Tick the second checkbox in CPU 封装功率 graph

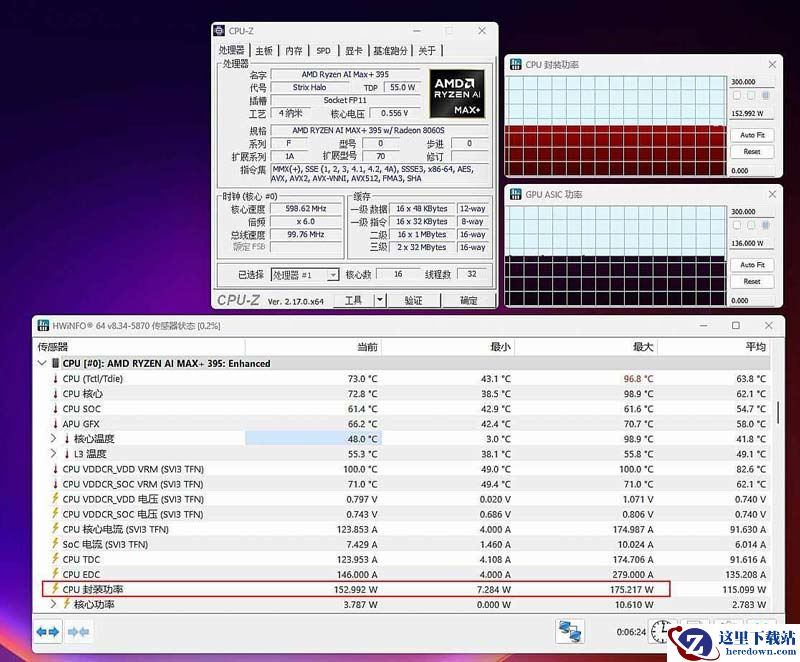click(x=752, y=96)
